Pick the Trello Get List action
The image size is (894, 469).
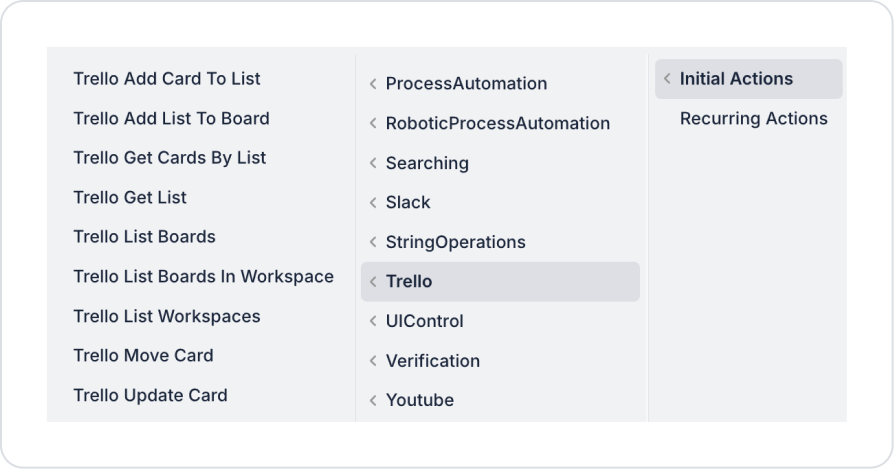(x=130, y=197)
